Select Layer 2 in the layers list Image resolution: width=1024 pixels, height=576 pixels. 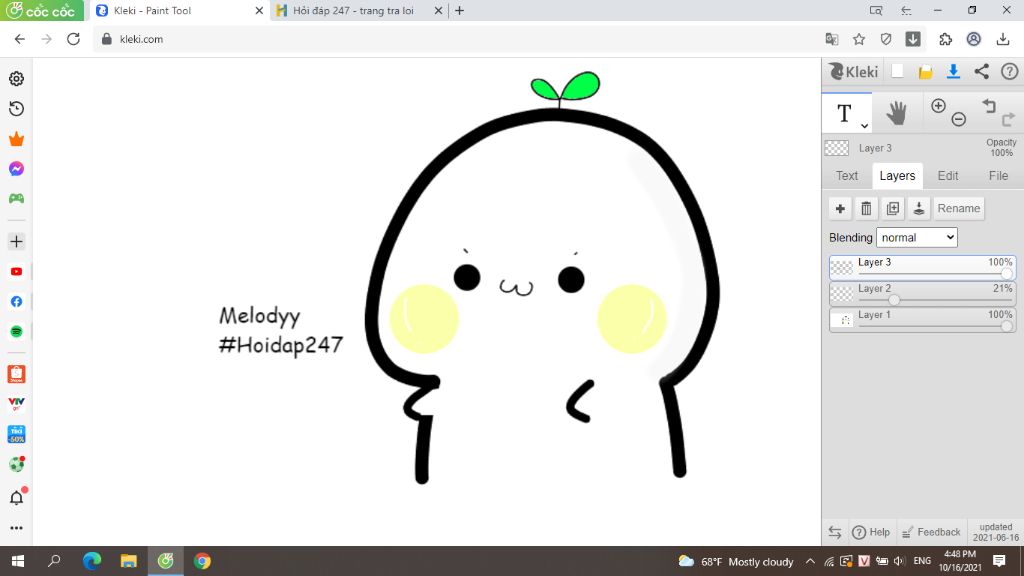(x=923, y=293)
